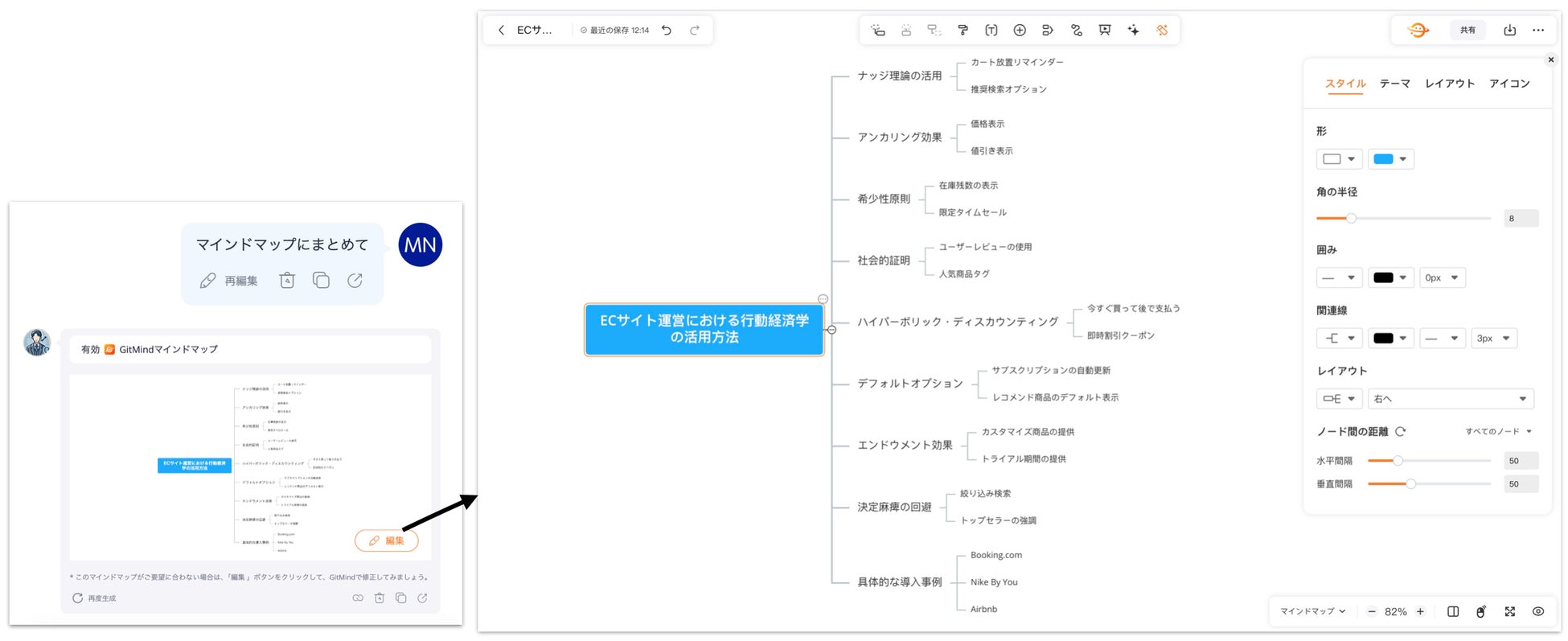The image size is (1568, 641).
Task: Go back using the editor's left chevron
Action: [501, 31]
